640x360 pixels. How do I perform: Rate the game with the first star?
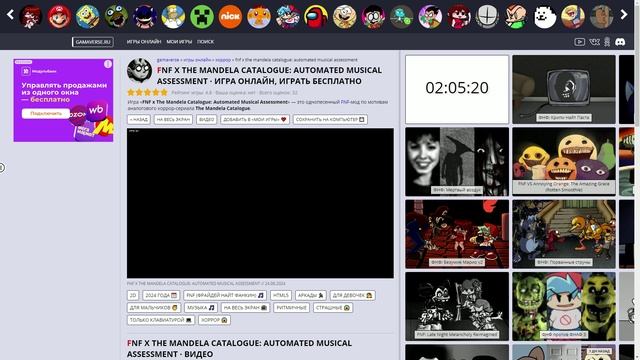(x=131, y=93)
